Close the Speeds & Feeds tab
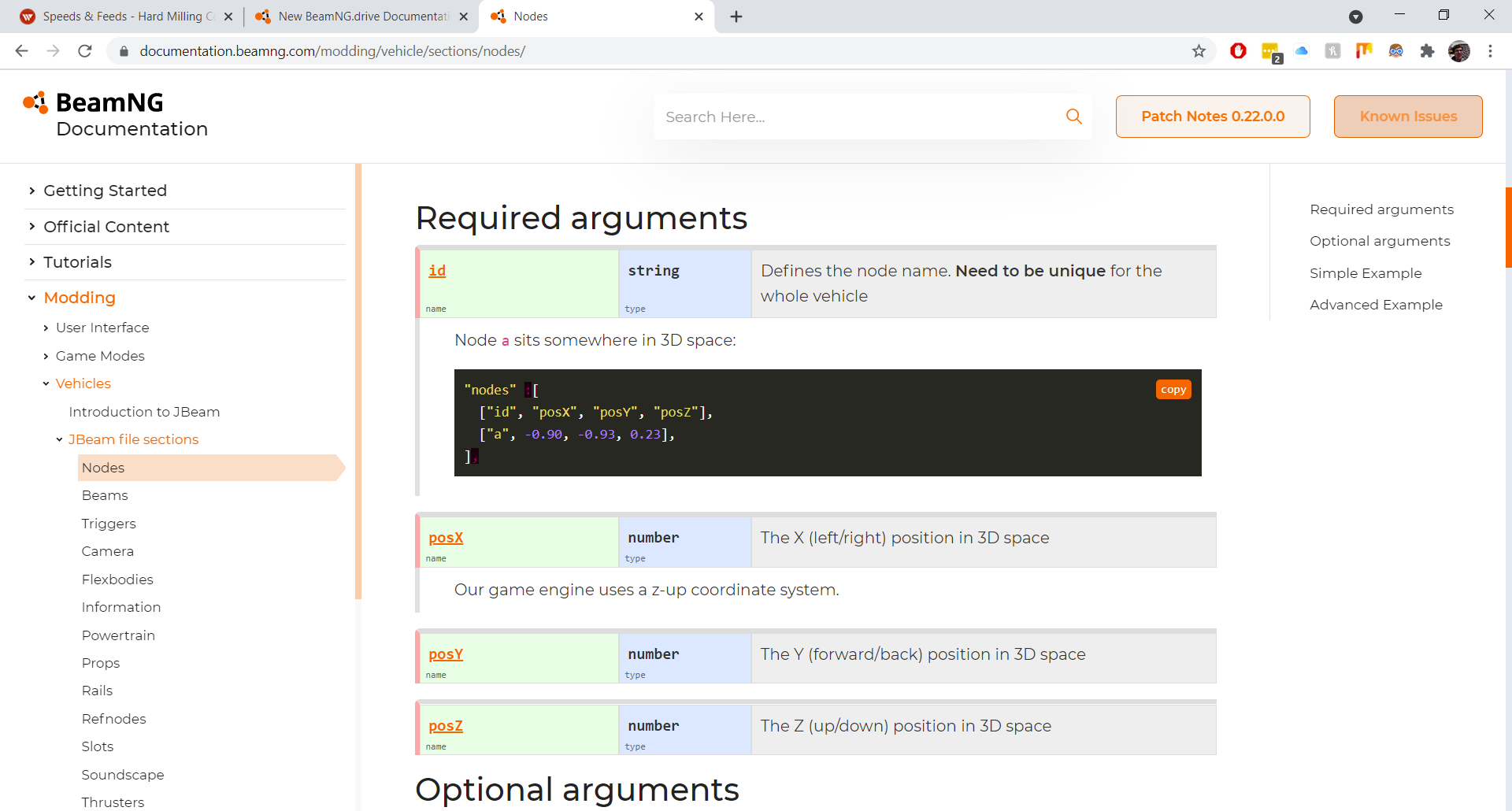The height and width of the screenshot is (811, 1512). pyautogui.click(x=228, y=17)
